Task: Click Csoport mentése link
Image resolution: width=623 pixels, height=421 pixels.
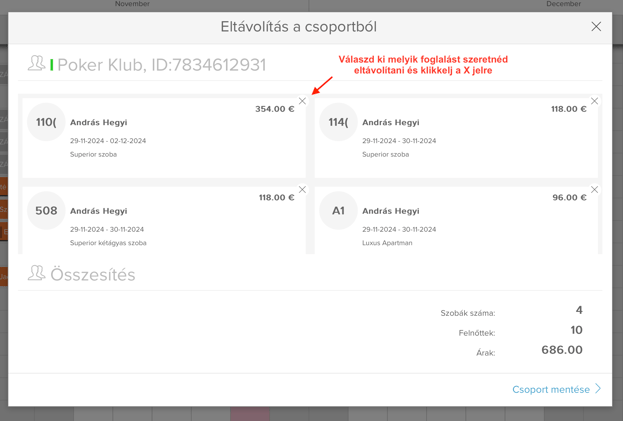Action: (x=551, y=389)
